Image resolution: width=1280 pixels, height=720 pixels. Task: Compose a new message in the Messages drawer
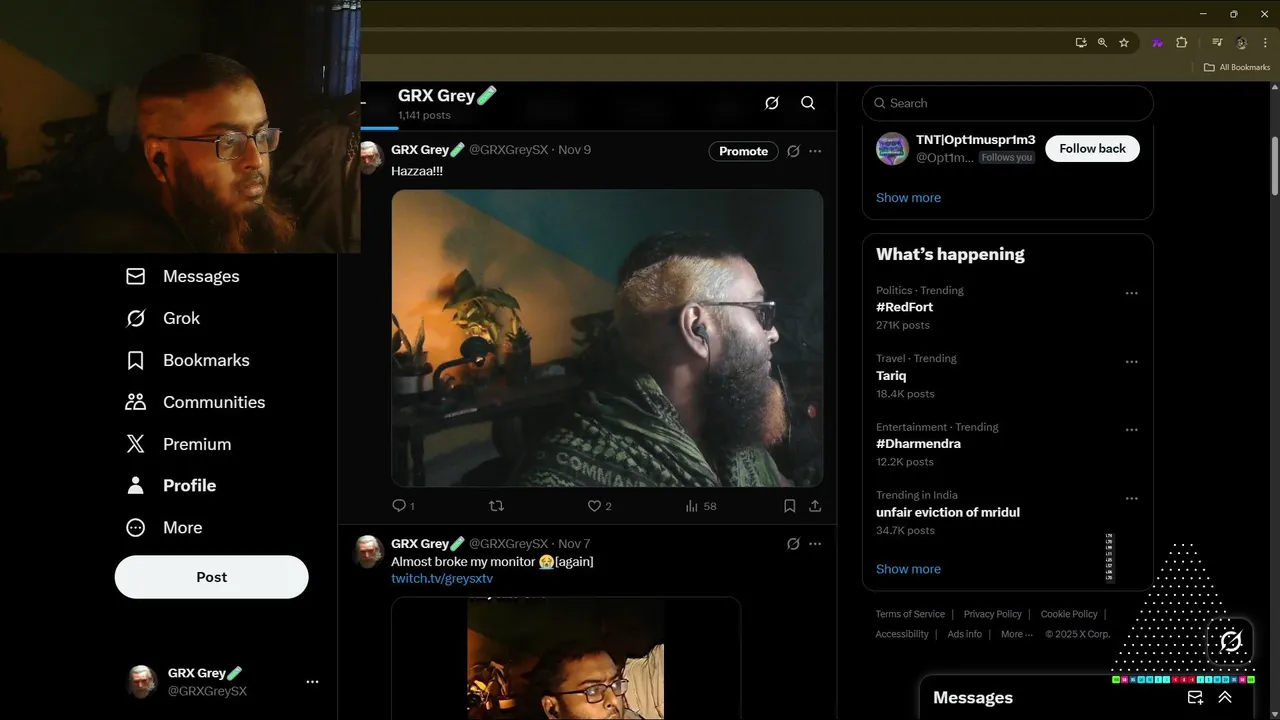coord(1195,698)
